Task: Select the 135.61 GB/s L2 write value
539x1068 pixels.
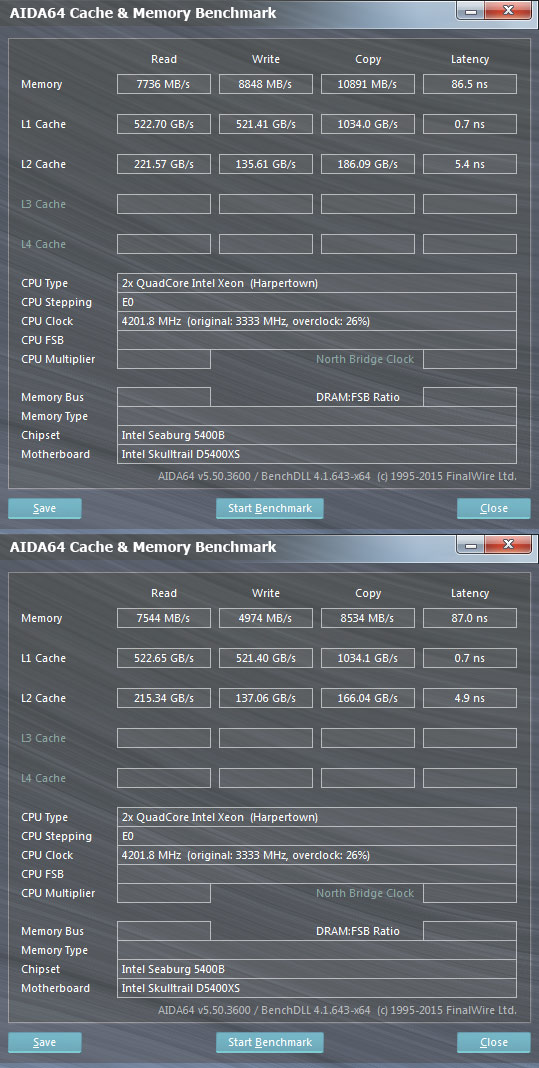Action: coord(266,164)
